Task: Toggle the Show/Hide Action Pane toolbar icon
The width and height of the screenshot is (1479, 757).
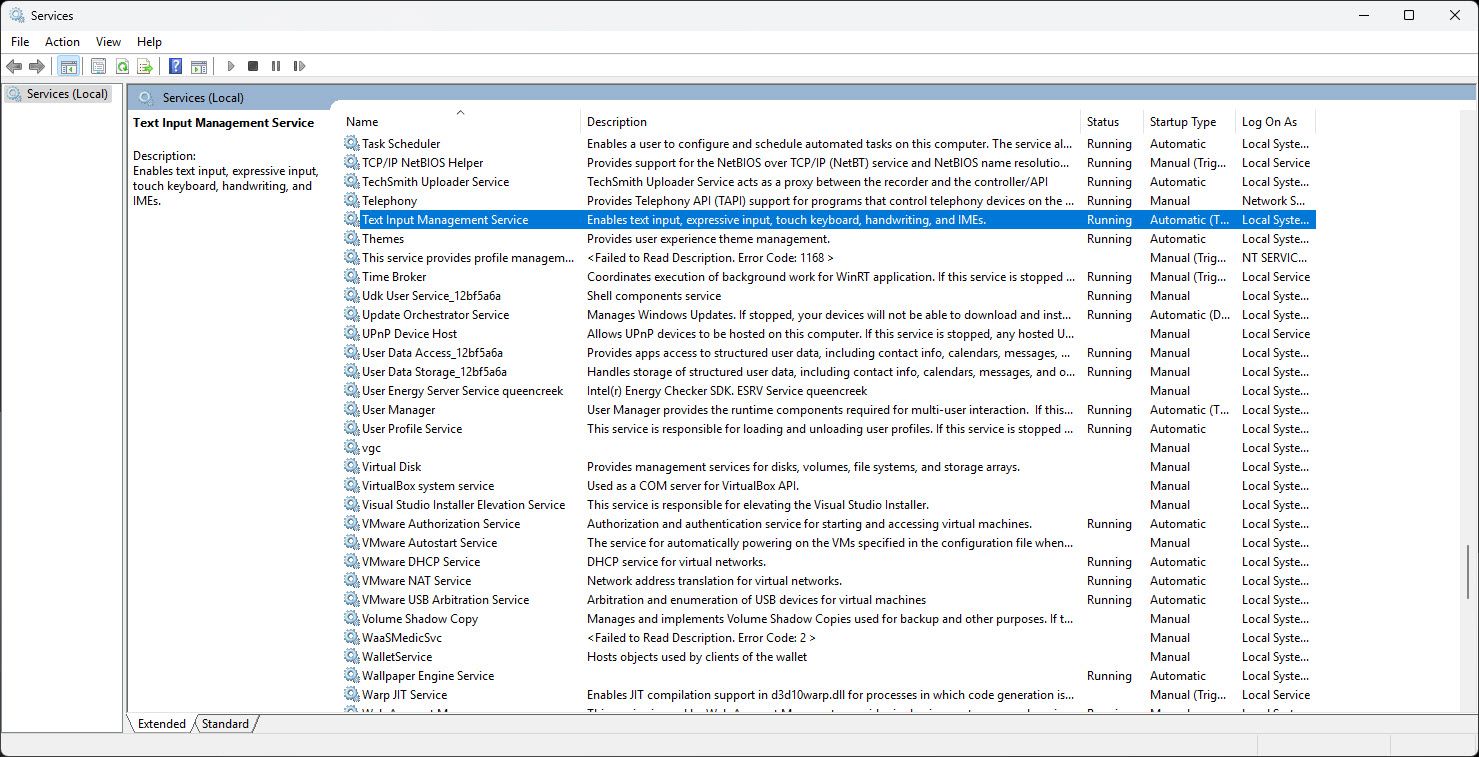Action: point(199,66)
